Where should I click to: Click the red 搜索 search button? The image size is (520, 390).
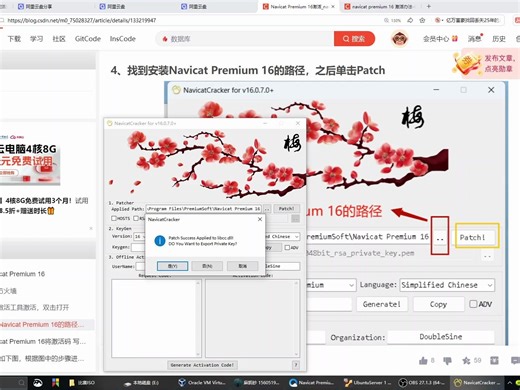point(354,39)
